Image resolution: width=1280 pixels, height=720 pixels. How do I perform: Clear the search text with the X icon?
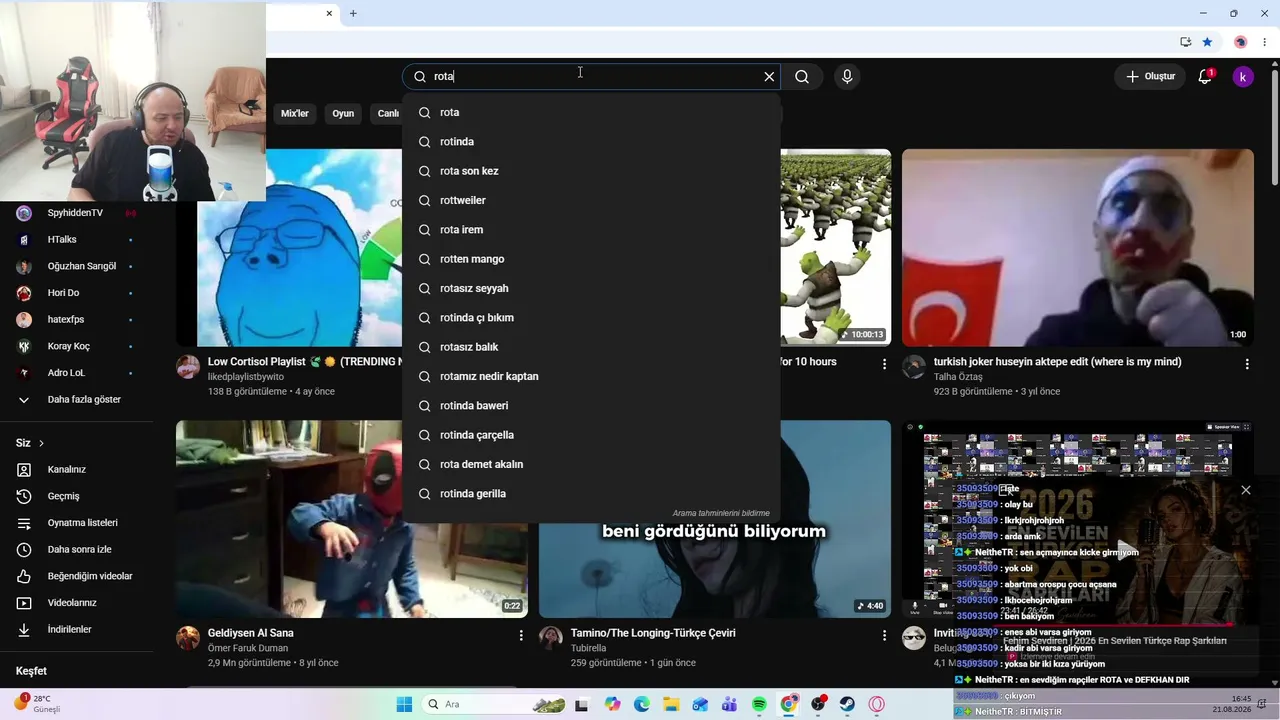(x=769, y=76)
